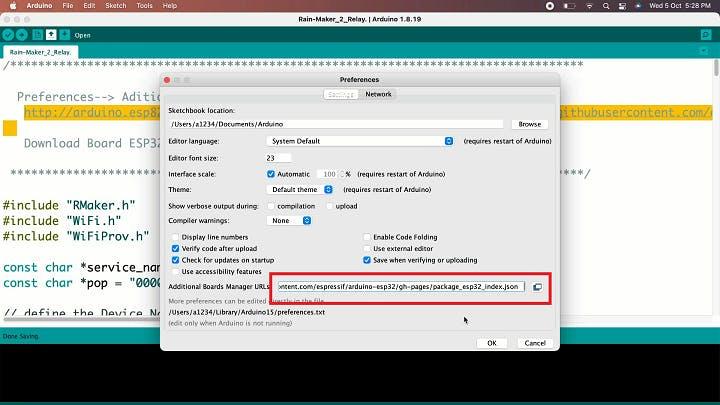The width and height of the screenshot is (720, 405).
Task: Click the Additional Boards Manager URLs field
Action: 401,287
